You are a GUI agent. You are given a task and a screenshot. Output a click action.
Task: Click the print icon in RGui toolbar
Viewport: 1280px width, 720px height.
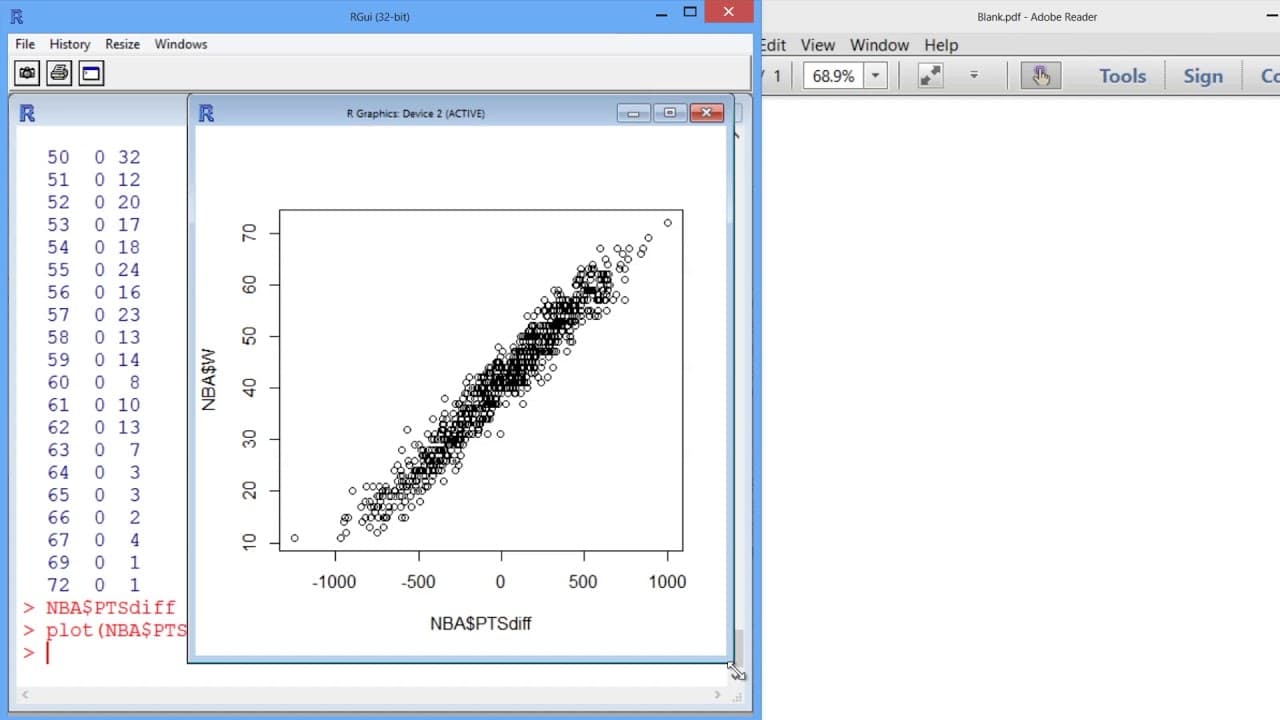click(59, 73)
